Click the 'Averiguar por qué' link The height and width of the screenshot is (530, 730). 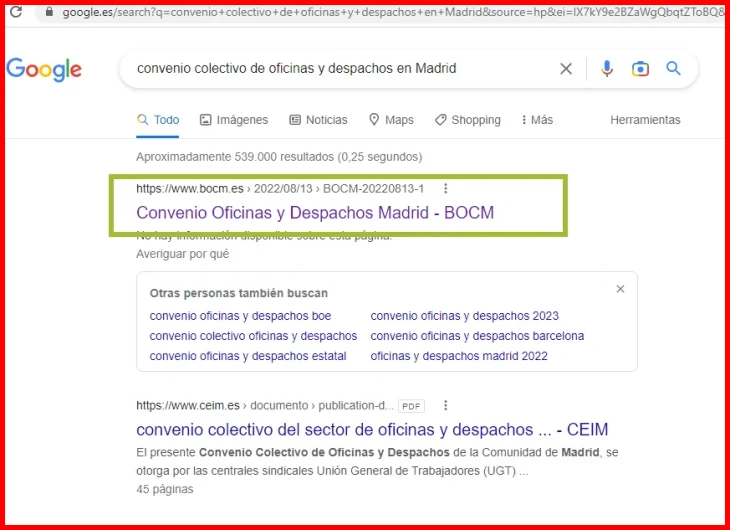click(x=182, y=254)
